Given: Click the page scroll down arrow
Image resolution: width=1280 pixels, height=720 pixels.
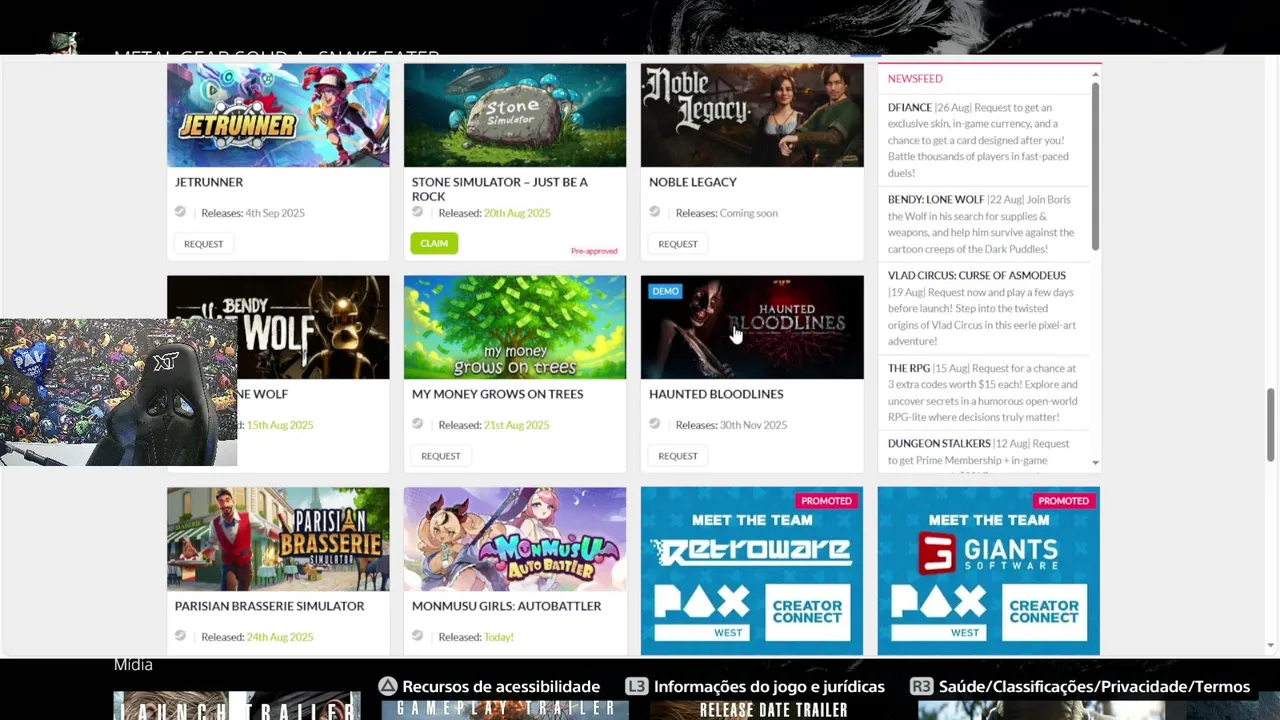Looking at the screenshot, I should point(1271,646).
